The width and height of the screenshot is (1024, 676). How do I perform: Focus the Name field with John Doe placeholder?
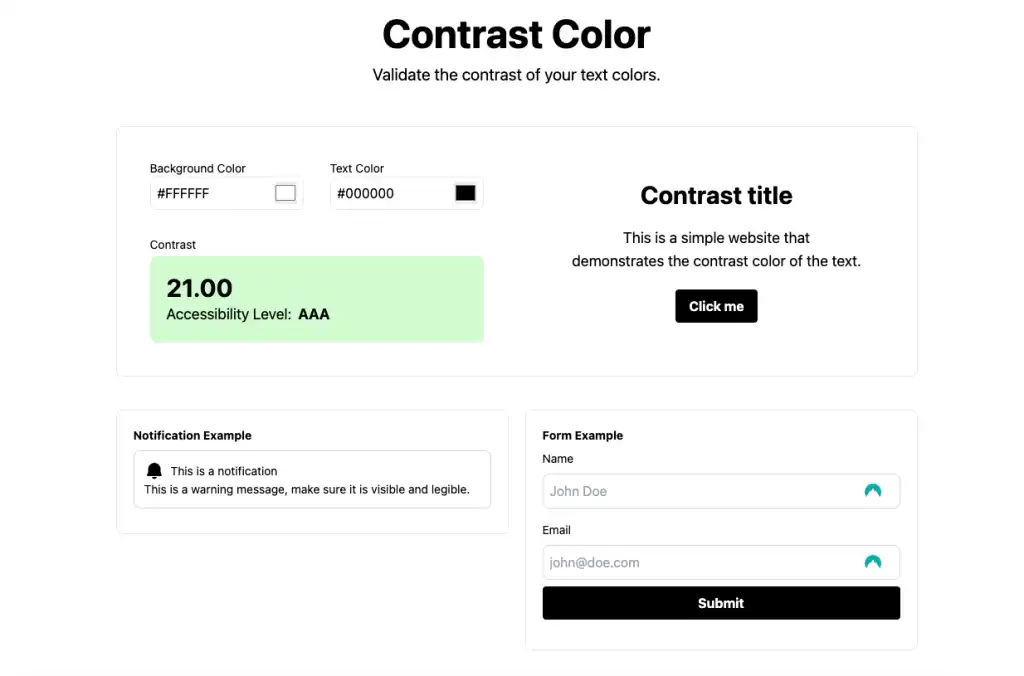tap(700, 491)
